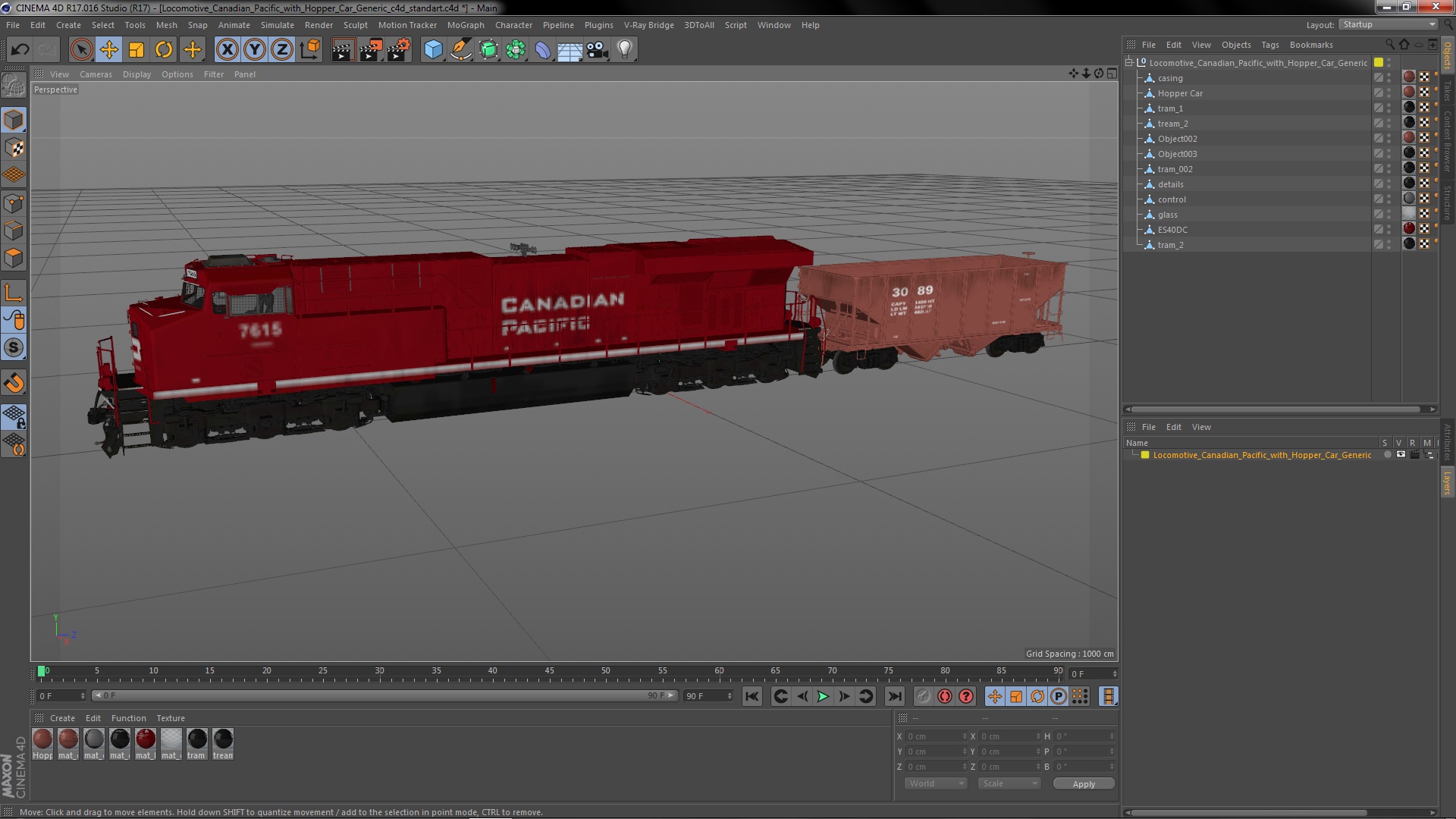This screenshot has width=1456, height=819.
Task: Toggle layer solo dot
Action: [1387, 455]
